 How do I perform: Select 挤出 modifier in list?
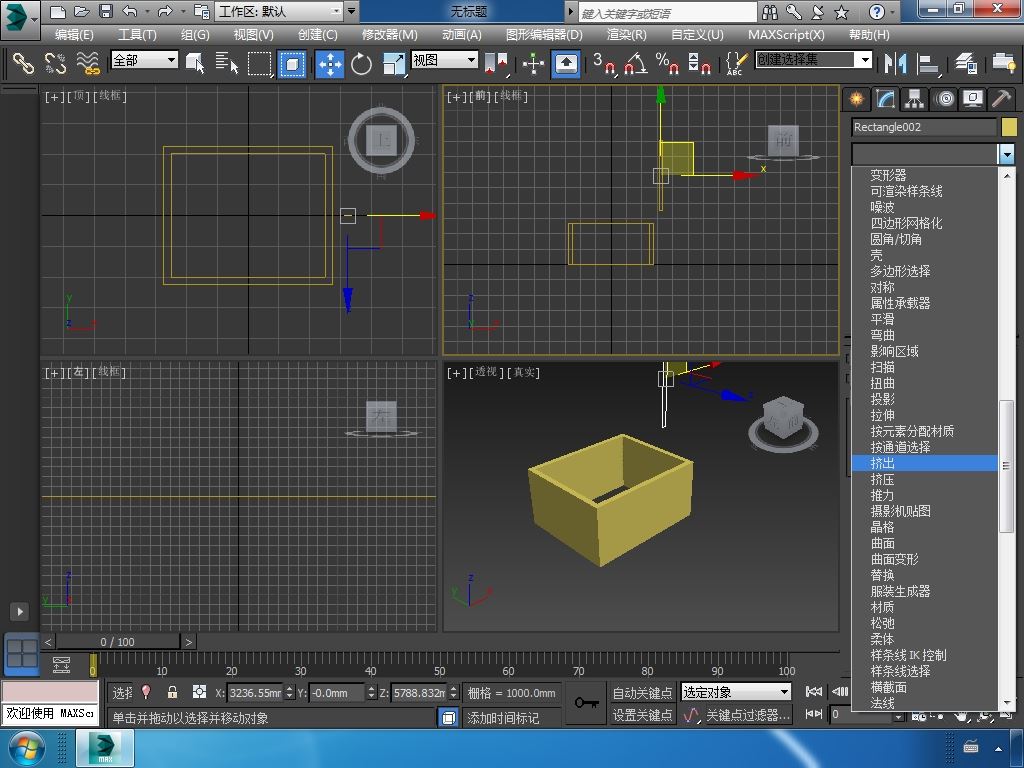tap(924, 463)
